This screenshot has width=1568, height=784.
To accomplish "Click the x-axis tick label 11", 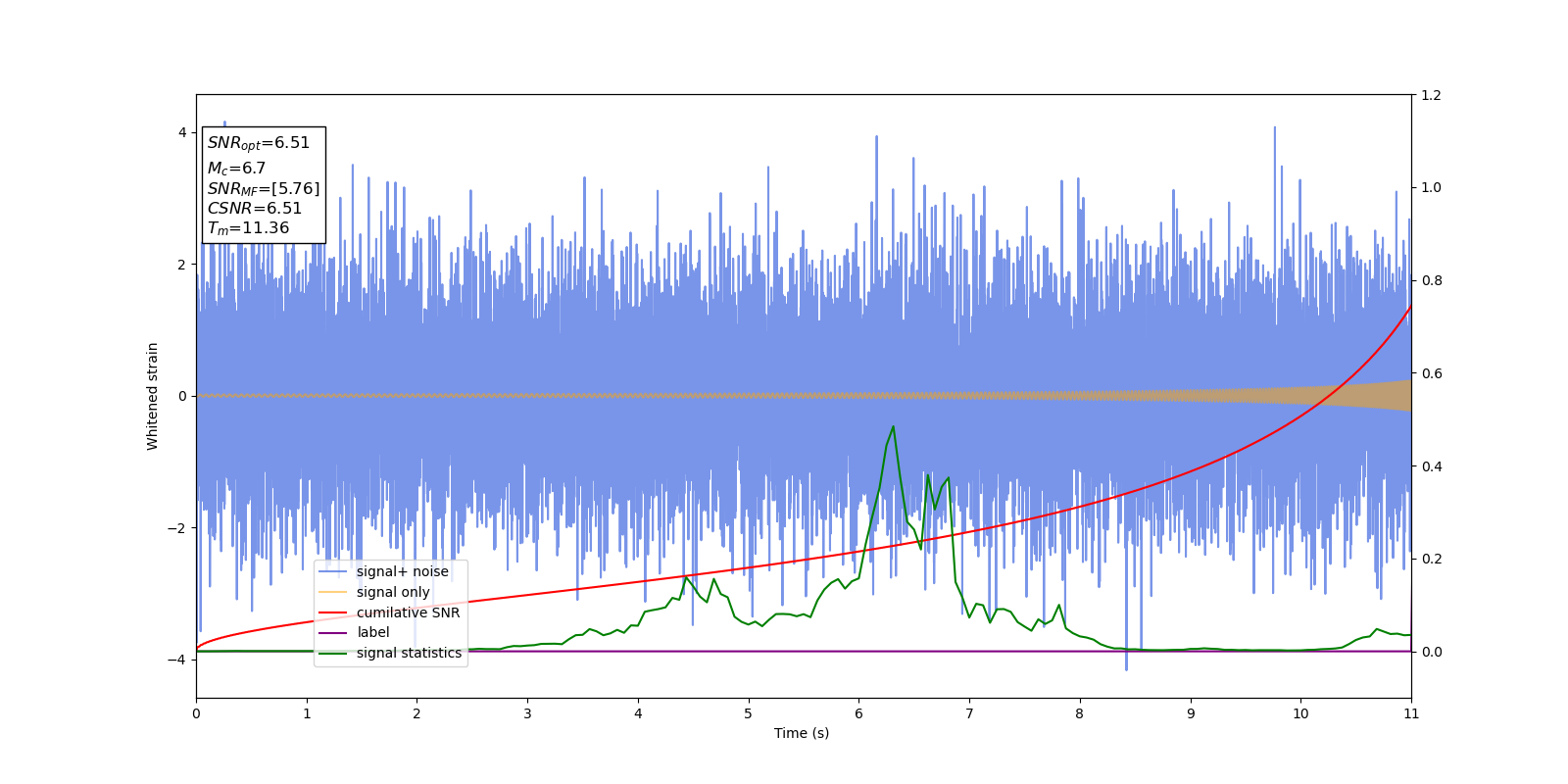I will tap(1411, 713).
